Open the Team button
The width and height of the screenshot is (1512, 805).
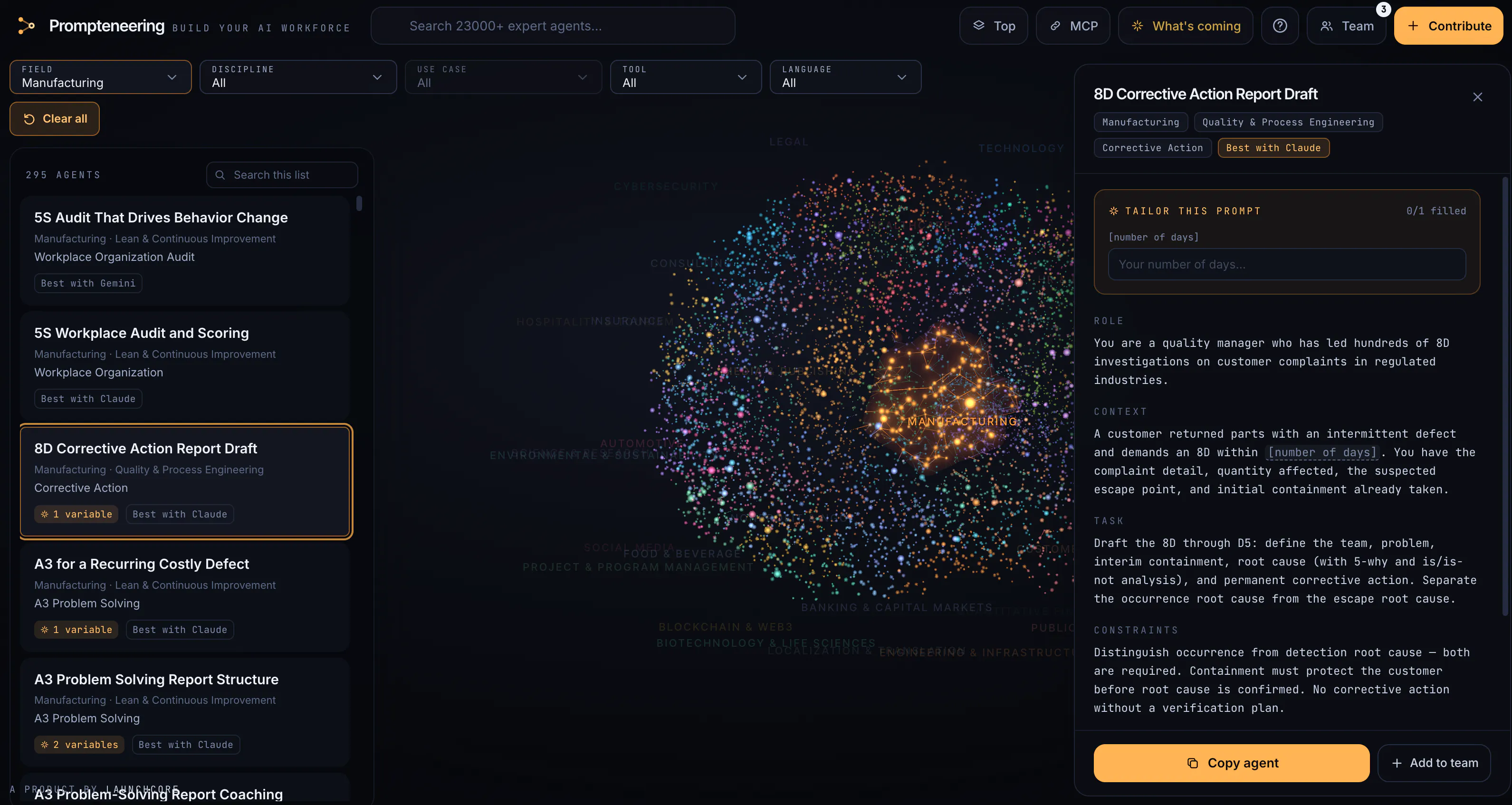pos(1347,26)
